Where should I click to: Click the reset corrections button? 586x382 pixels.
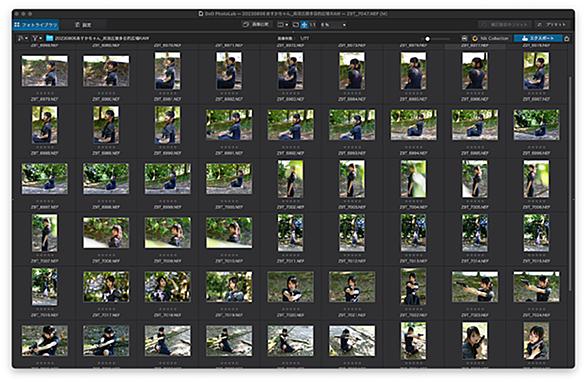click(505, 25)
